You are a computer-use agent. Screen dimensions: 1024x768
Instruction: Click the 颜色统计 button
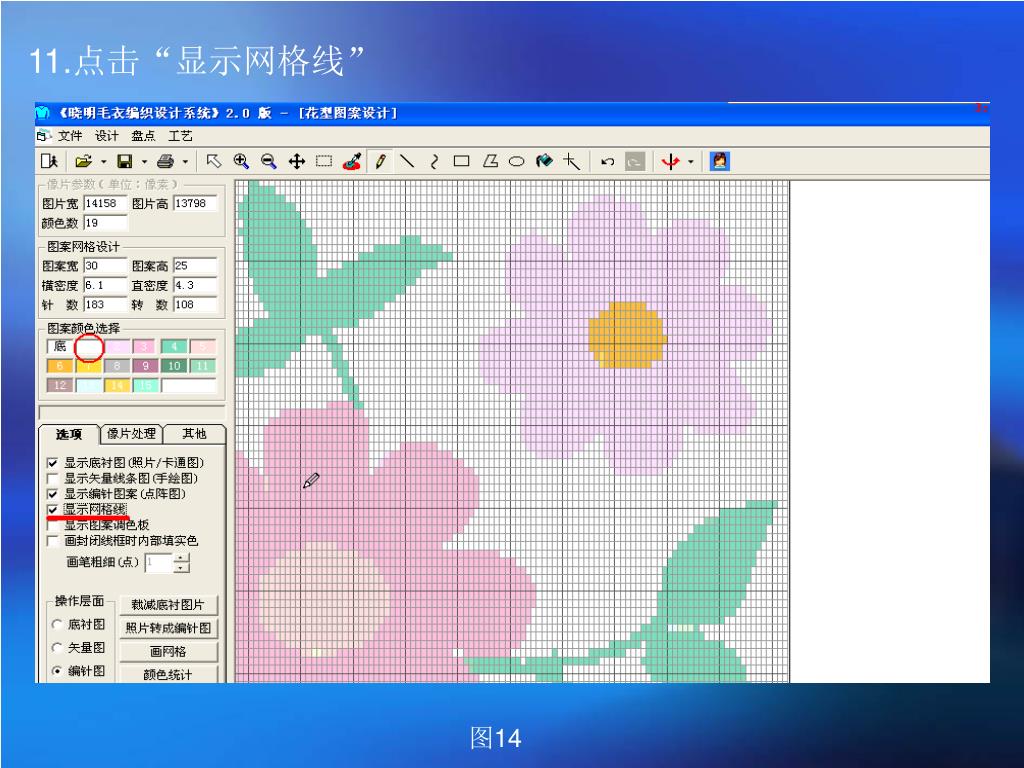click(x=168, y=675)
